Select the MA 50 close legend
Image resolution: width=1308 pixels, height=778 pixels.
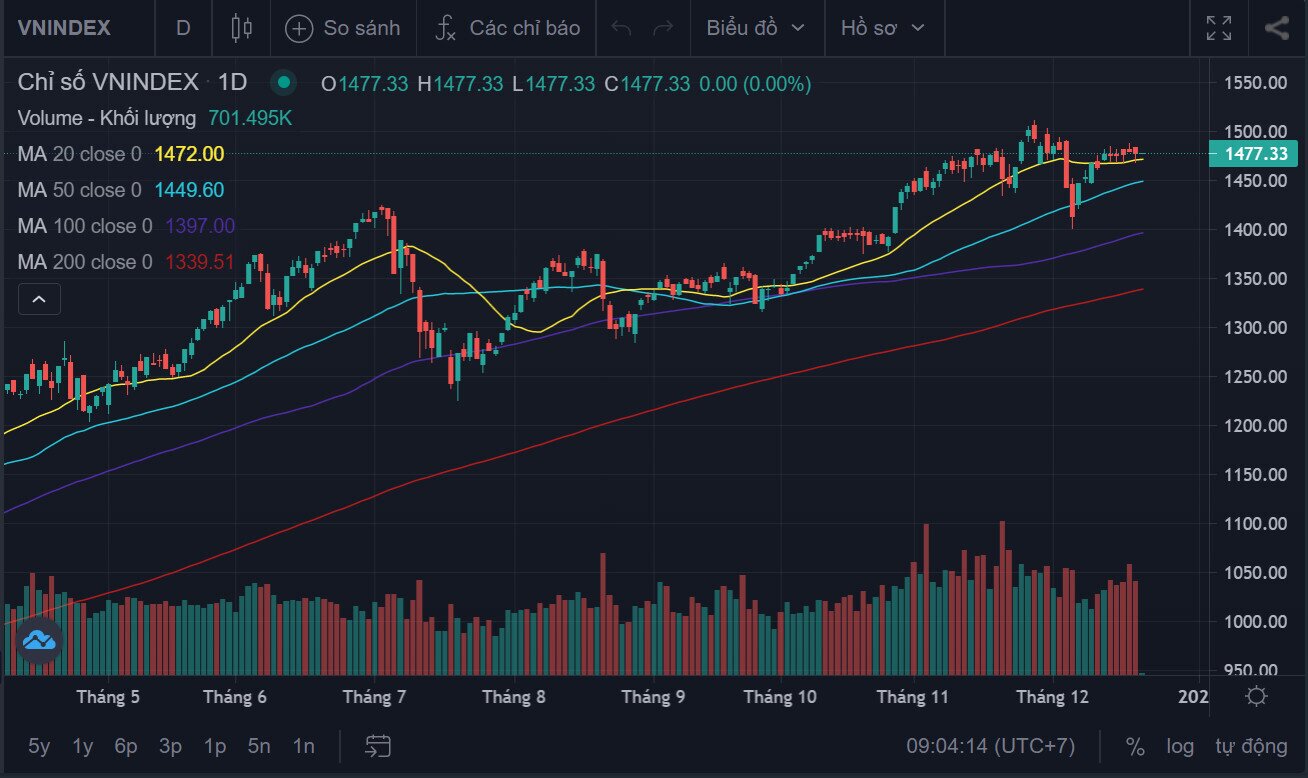(x=80, y=190)
